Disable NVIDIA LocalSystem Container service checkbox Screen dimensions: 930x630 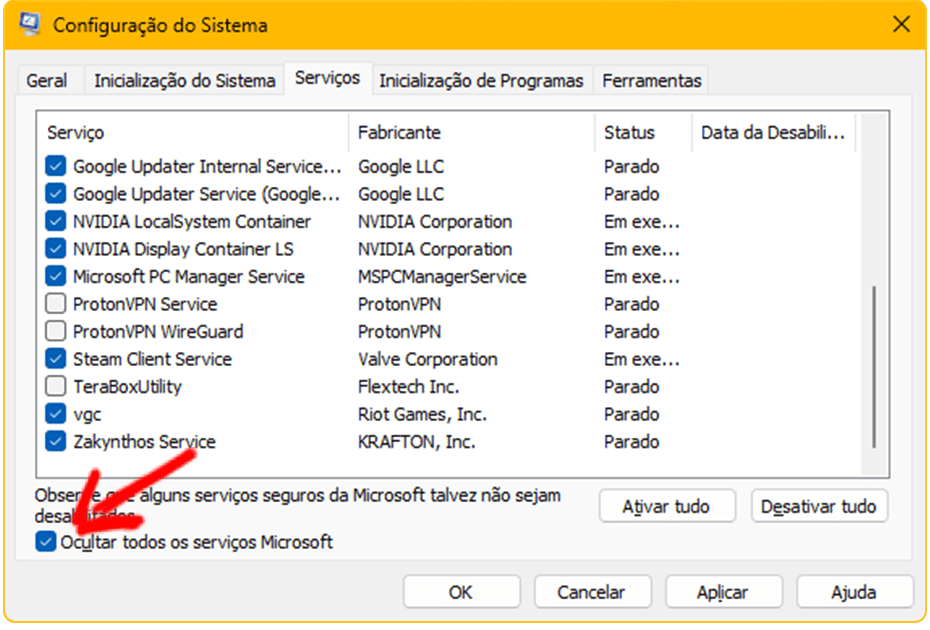point(56,222)
